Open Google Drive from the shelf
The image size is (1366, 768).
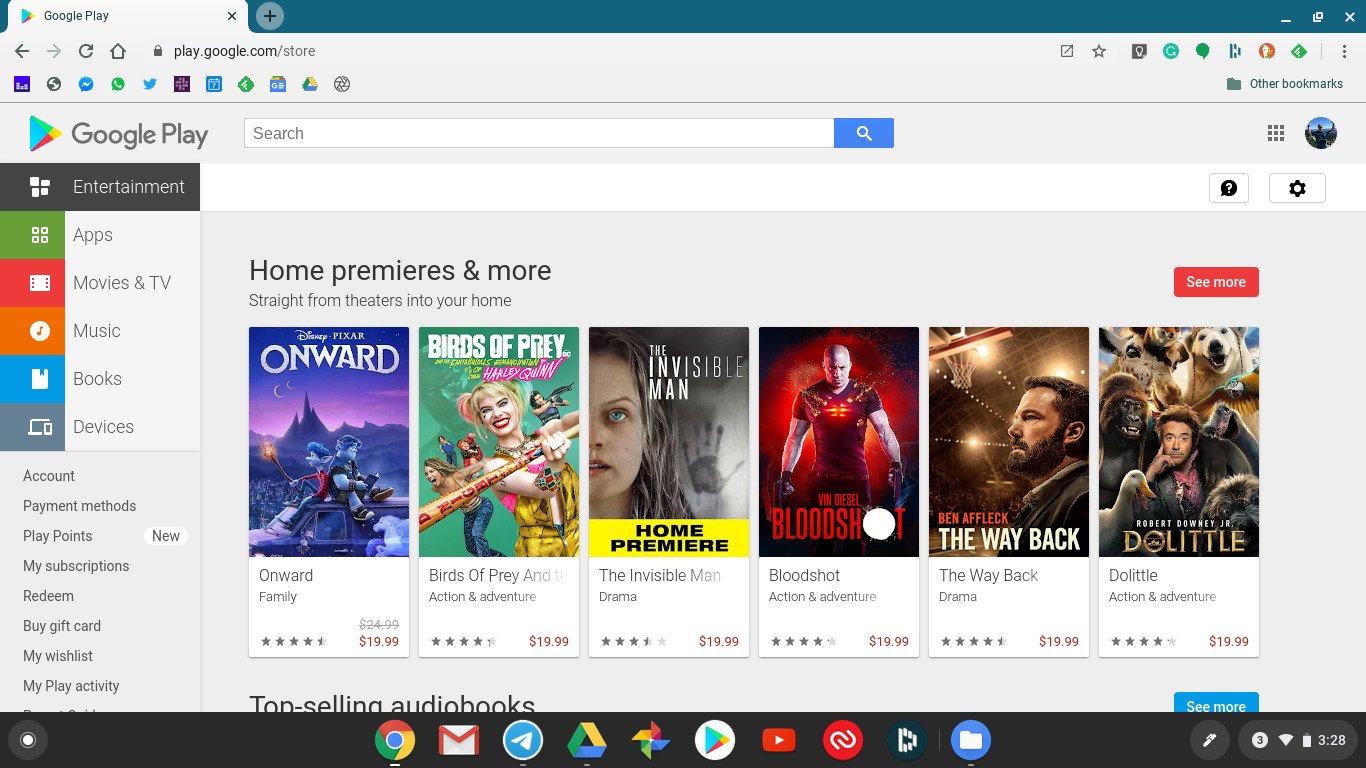click(x=587, y=740)
